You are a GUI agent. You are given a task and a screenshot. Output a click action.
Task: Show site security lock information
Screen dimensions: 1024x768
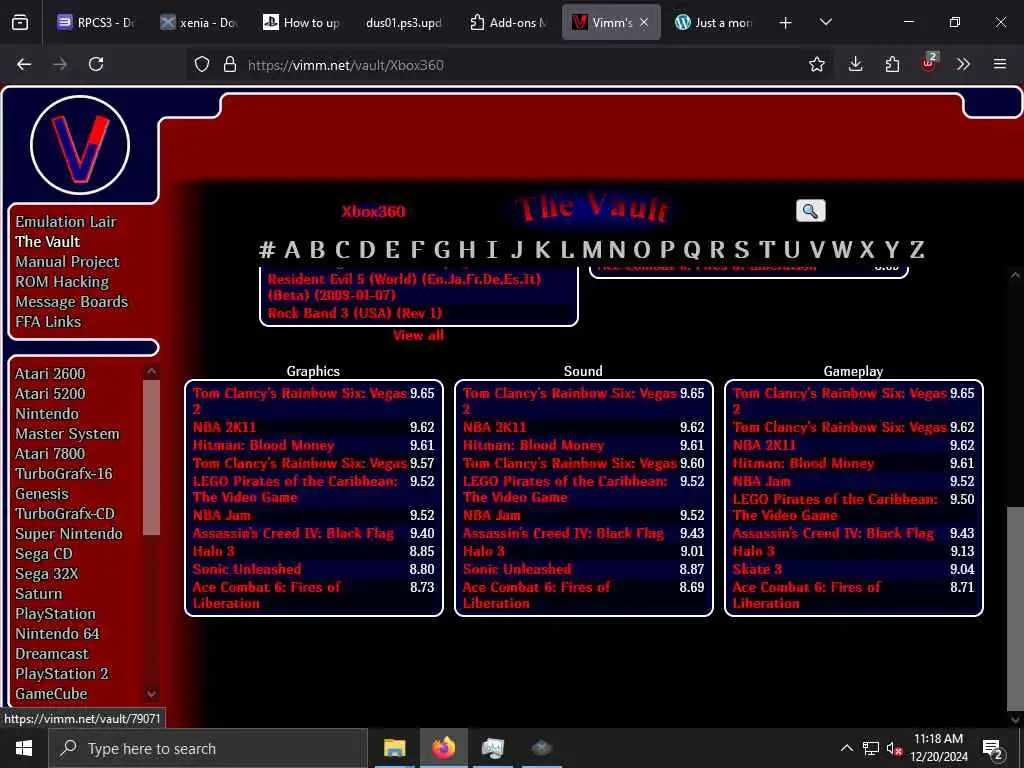tap(229, 64)
